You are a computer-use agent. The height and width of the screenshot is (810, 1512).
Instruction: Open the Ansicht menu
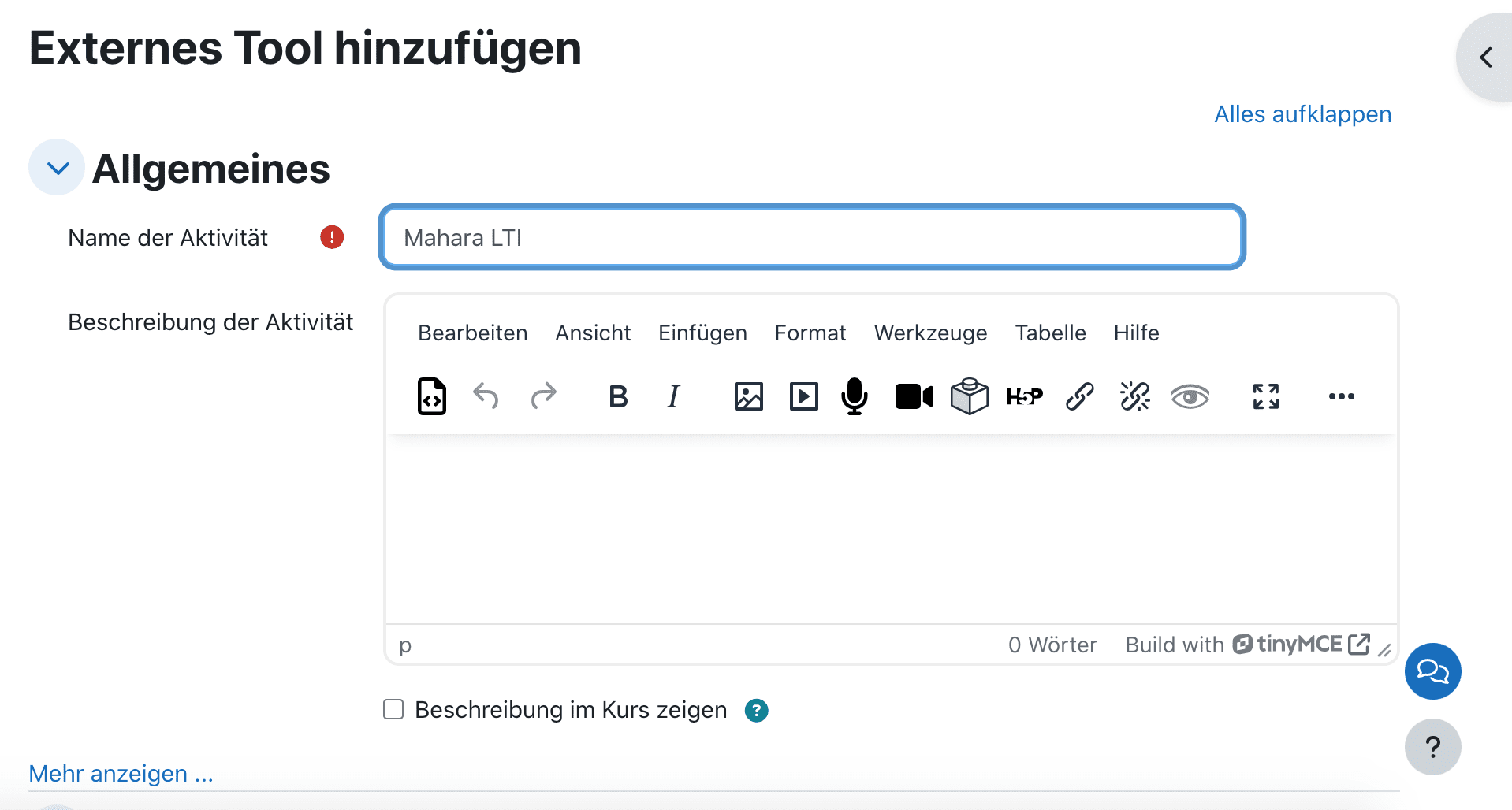(593, 333)
